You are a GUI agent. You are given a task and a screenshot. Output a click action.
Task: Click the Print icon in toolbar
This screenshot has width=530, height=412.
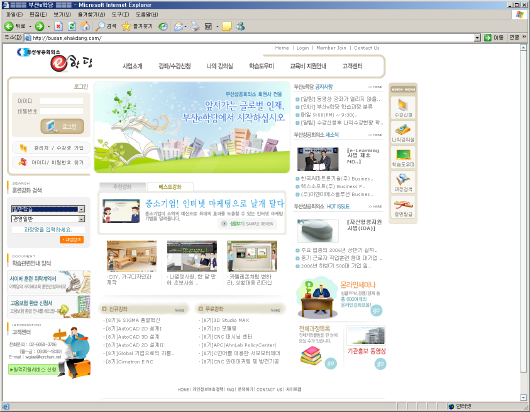[195, 26]
